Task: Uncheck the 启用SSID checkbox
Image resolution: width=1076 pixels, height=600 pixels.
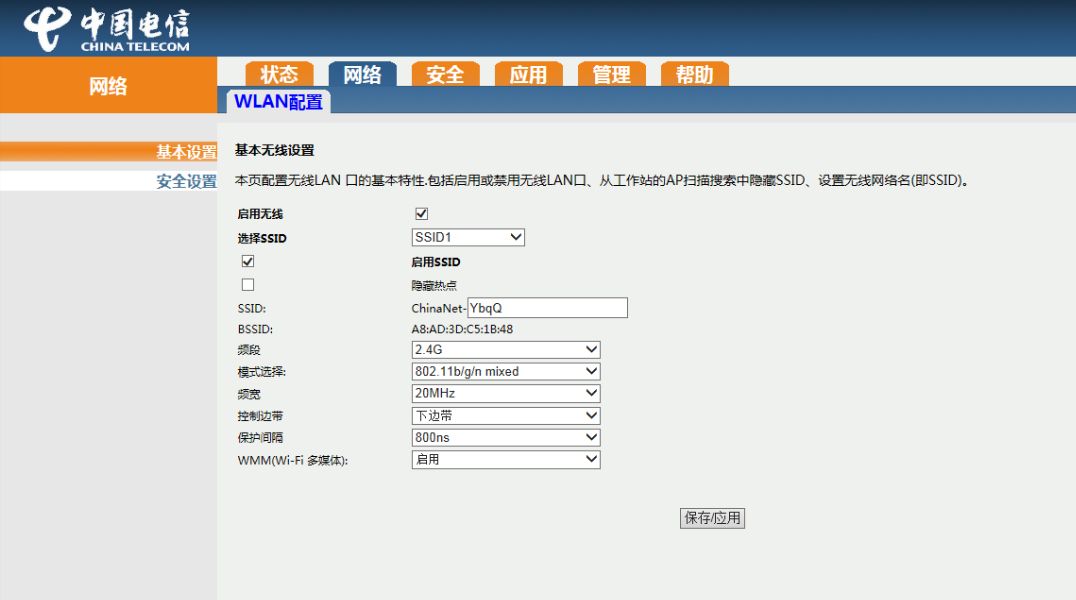Action: [248, 261]
